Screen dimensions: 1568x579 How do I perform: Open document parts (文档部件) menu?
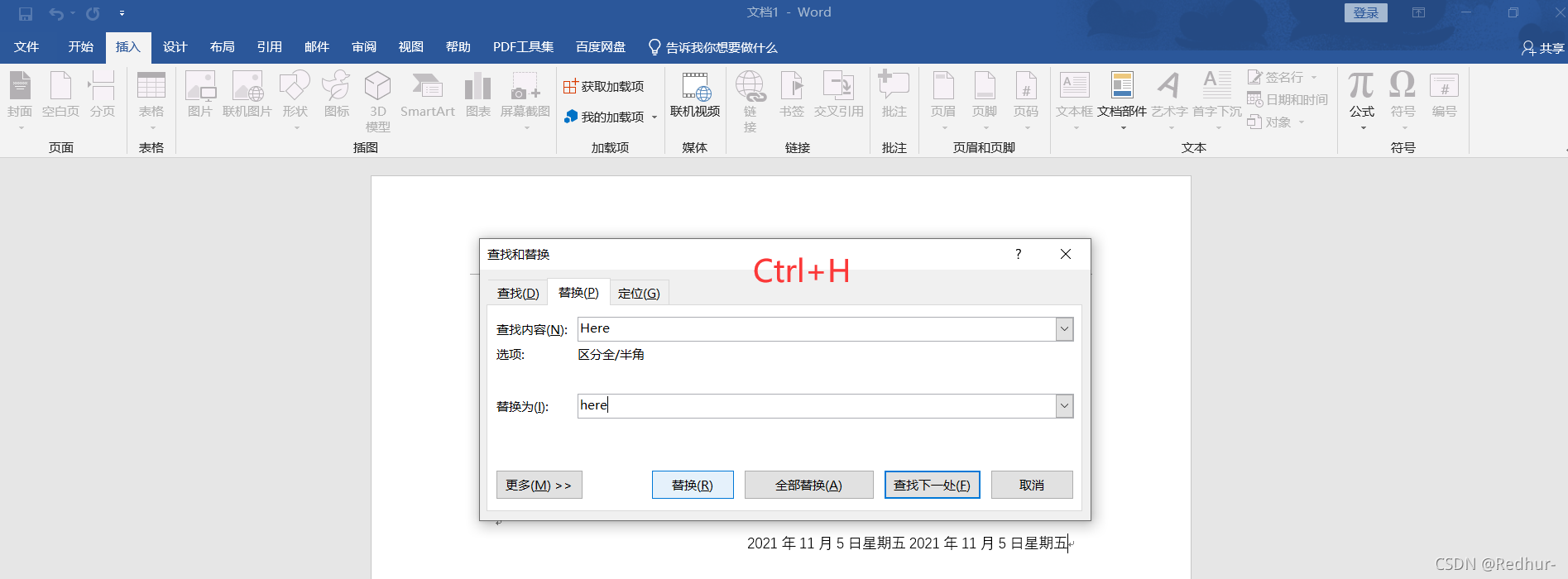point(1122,100)
